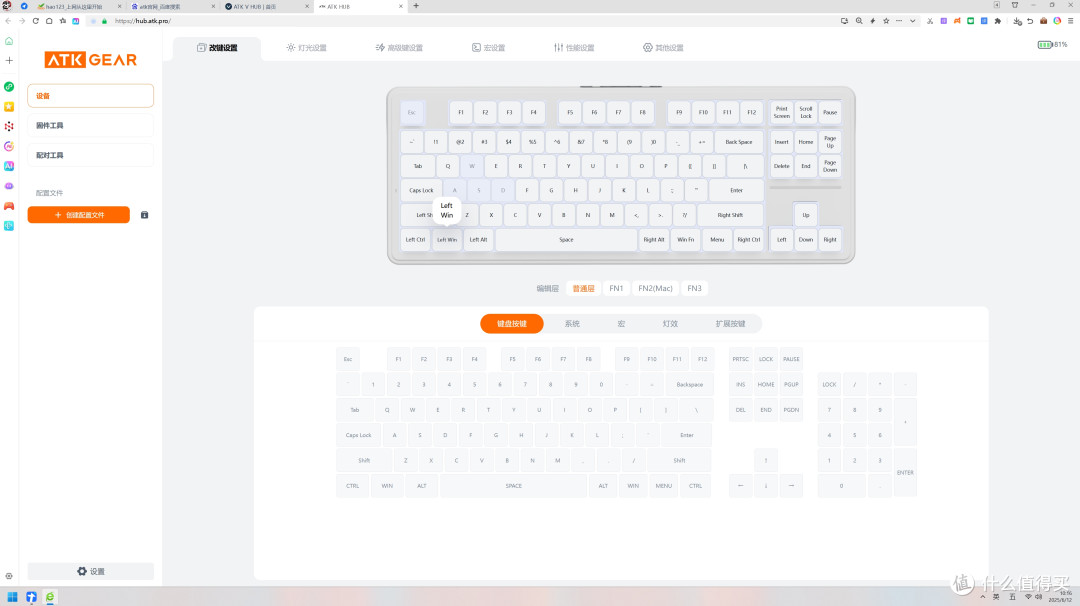The image size is (1080, 606).
Task: Click the browser sidebar home icon
Action: 9,41
